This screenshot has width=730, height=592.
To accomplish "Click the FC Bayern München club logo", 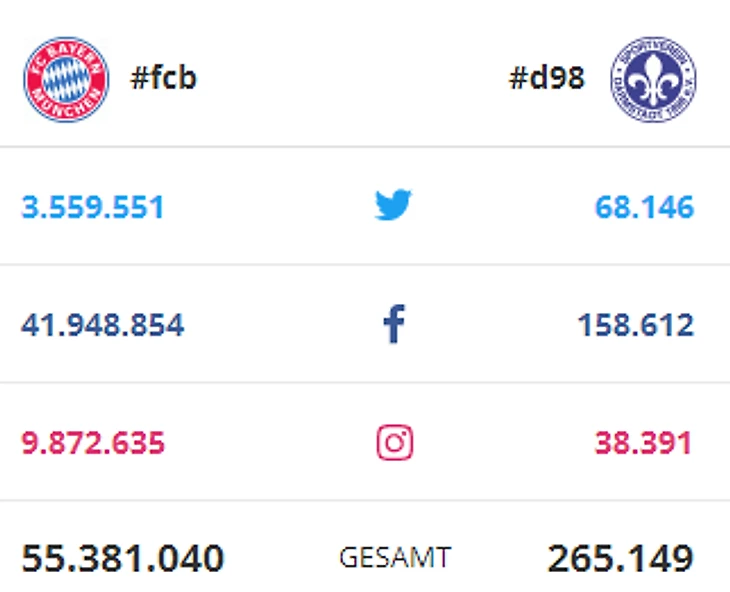I will (66, 80).
